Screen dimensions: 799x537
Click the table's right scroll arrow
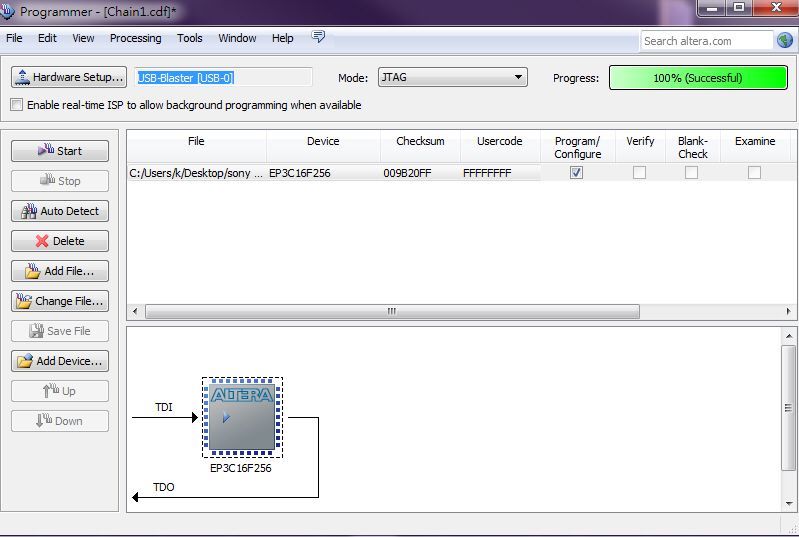(x=788, y=311)
